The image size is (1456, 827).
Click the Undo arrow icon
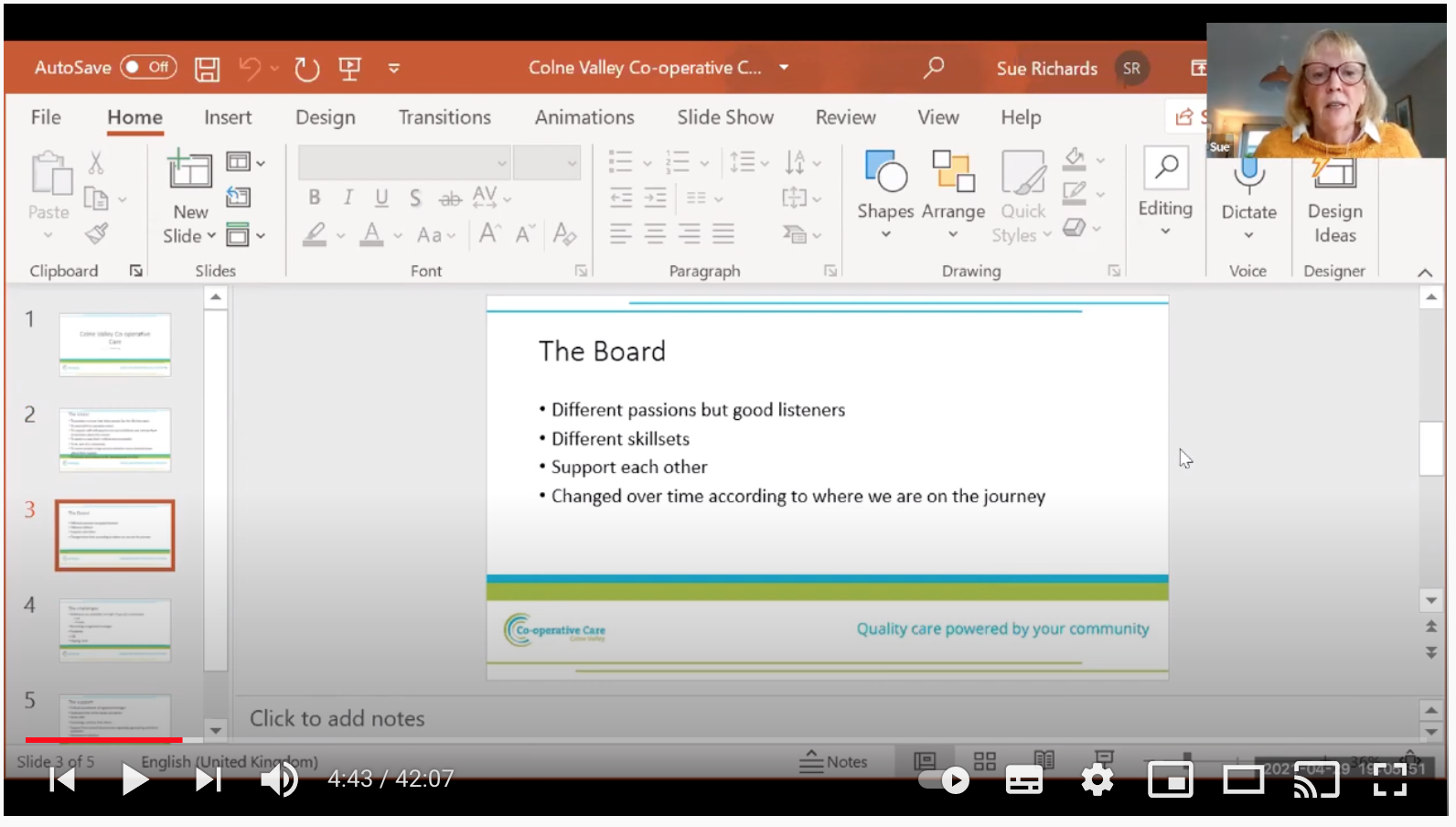250,68
